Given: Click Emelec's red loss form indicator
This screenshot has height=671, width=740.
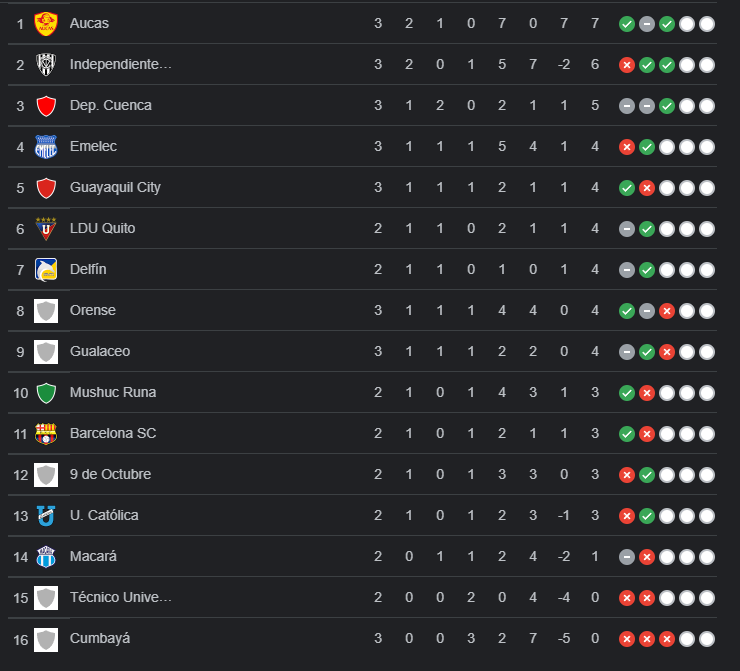Looking at the screenshot, I should click(627, 147).
